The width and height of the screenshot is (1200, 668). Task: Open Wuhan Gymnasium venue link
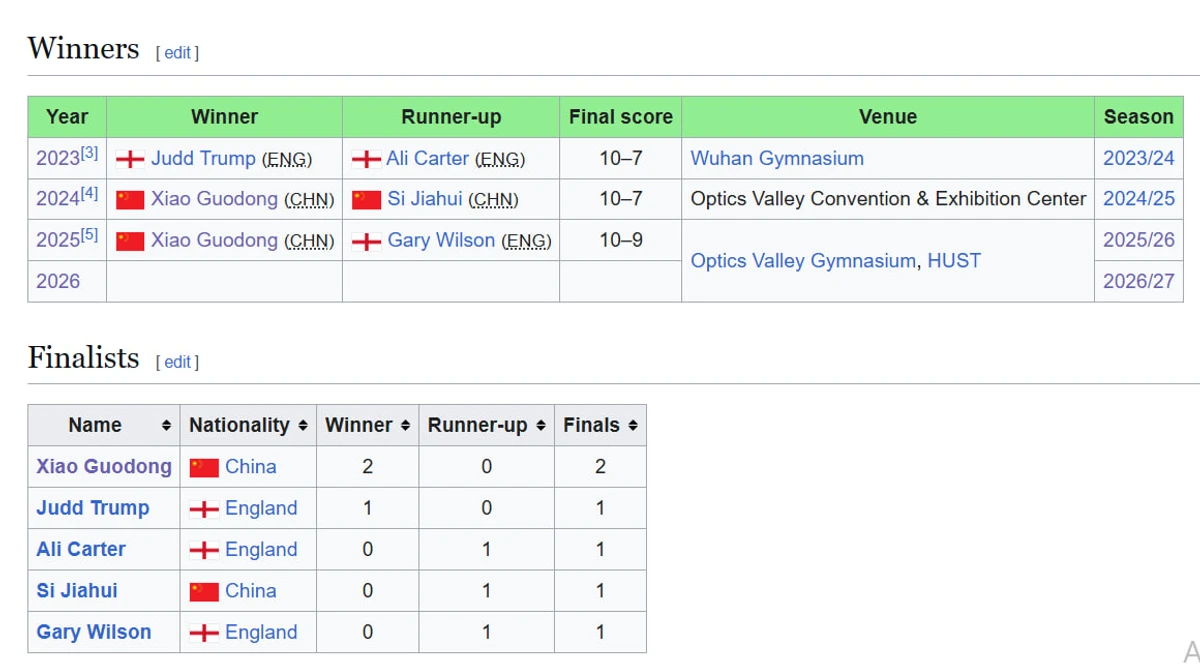777,158
